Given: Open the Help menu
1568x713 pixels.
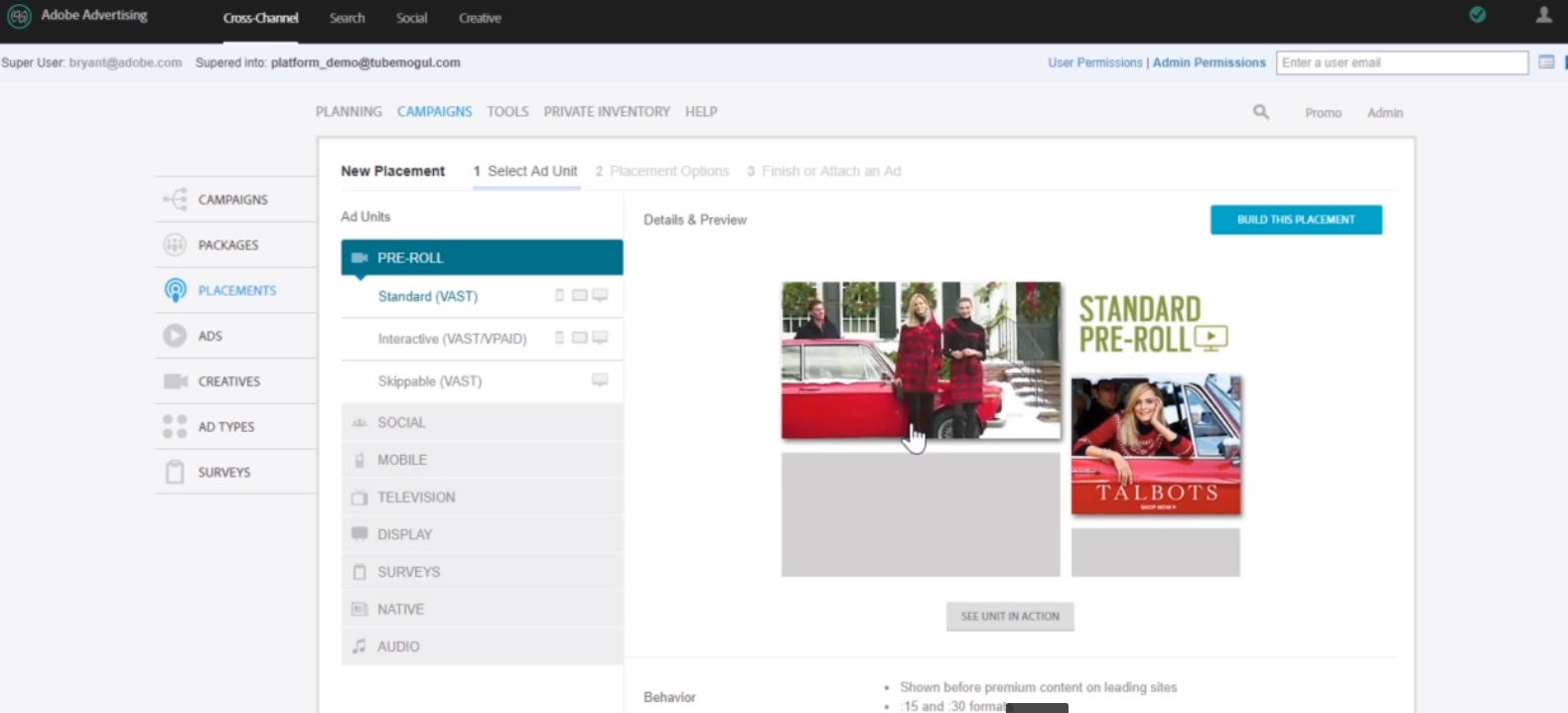Looking at the screenshot, I should 701,112.
